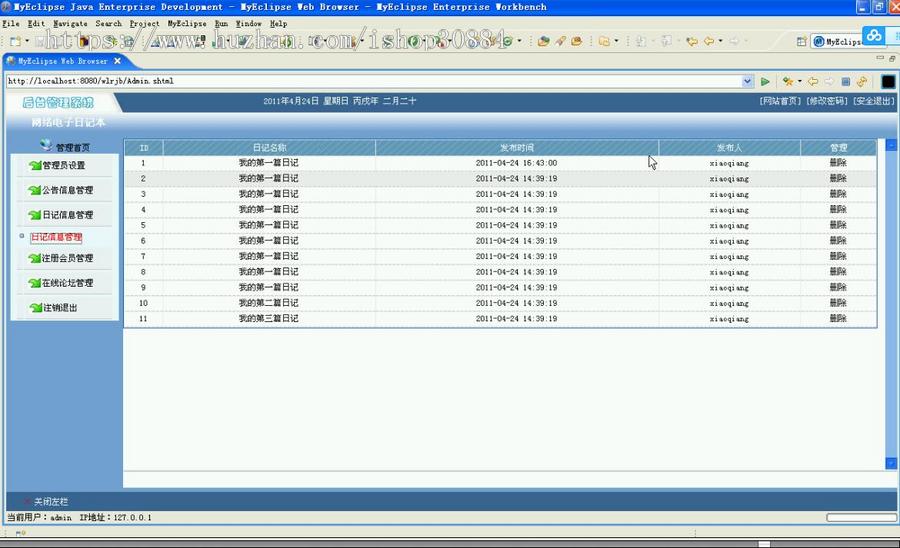Screen dimensions: 900x548
Task: Click the browser favorites star icon
Action: [788, 81]
